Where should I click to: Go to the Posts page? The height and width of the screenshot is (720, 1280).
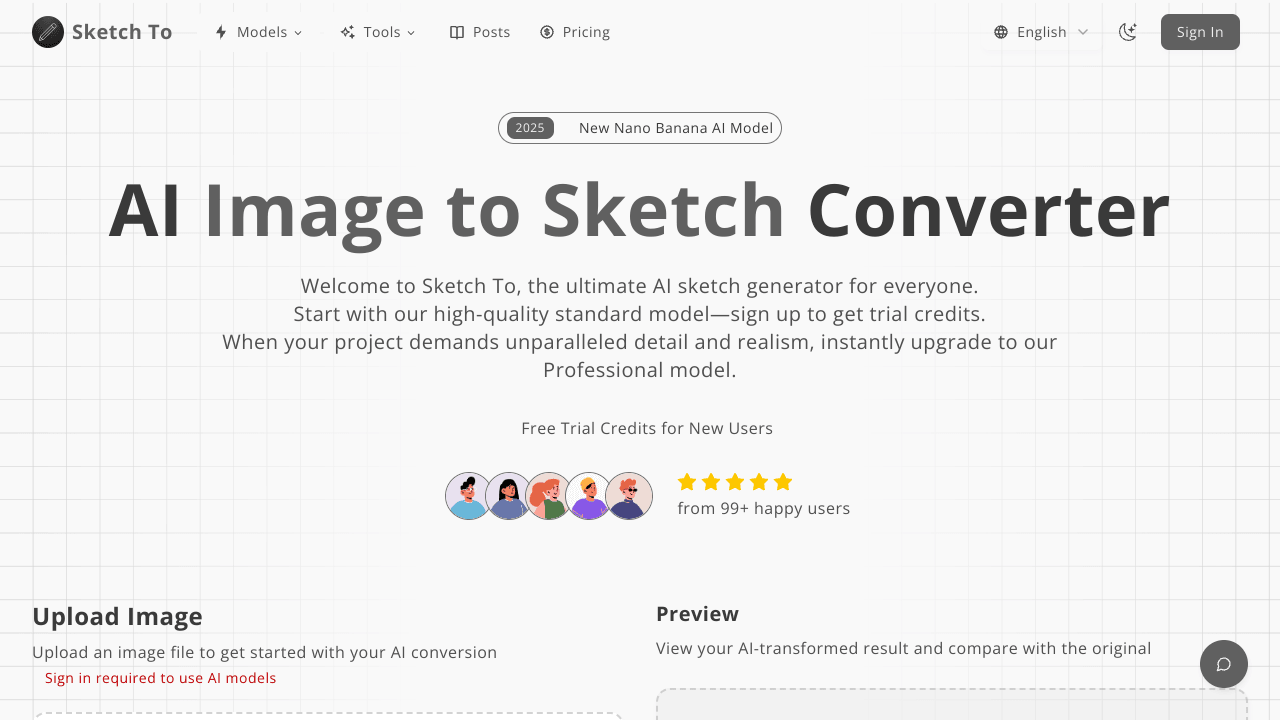491,32
